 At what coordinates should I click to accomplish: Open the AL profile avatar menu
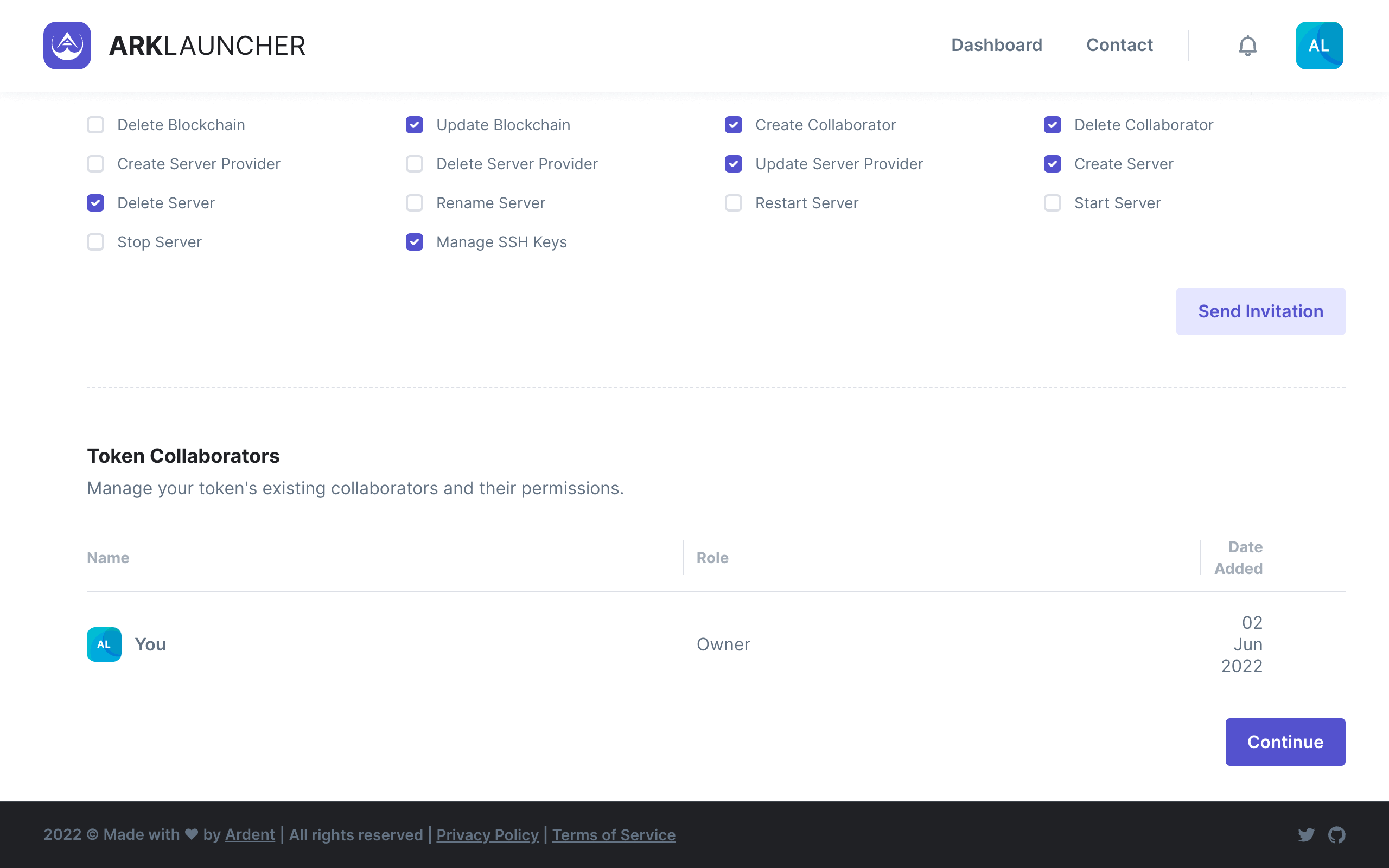pos(1318,46)
